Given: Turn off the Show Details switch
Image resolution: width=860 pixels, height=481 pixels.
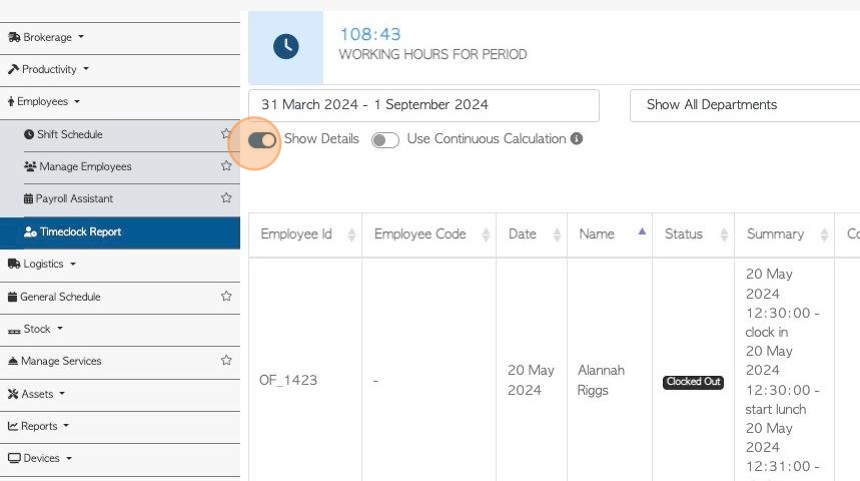Looking at the screenshot, I should (262, 140).
